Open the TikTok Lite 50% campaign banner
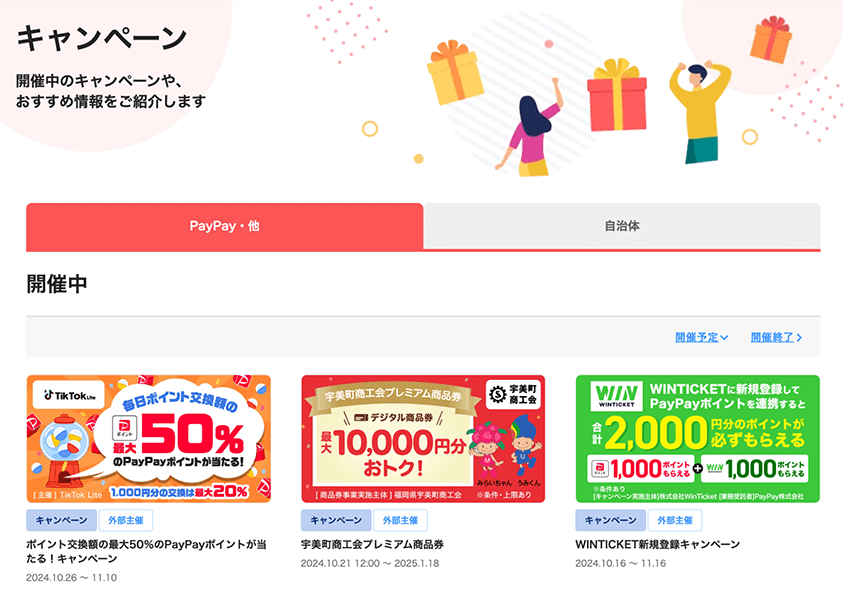 click(148, 439)
